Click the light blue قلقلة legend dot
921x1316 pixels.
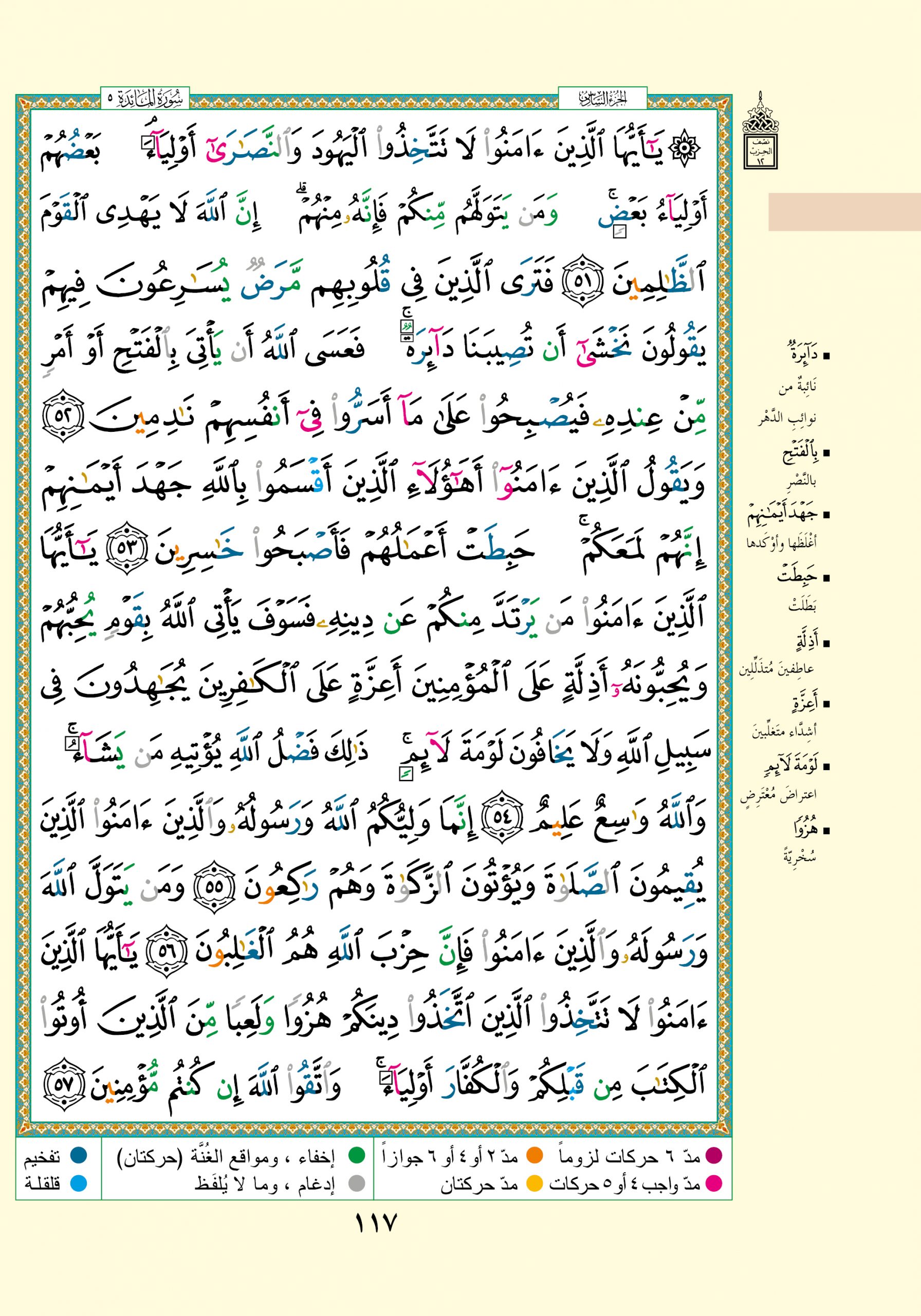coord(78,1183)
